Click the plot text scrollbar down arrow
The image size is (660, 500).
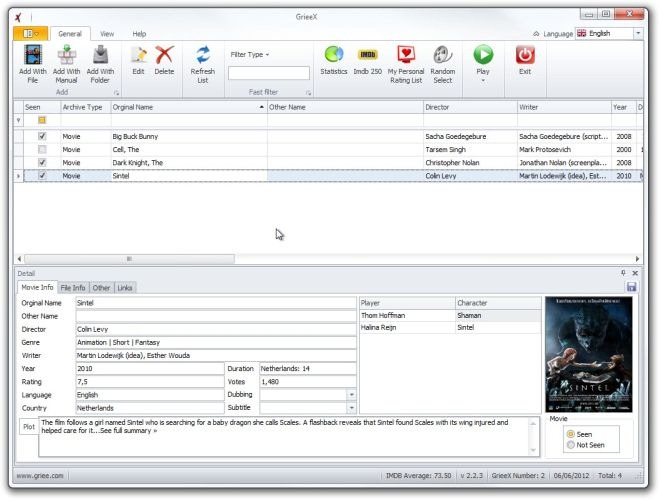point(533,450)
